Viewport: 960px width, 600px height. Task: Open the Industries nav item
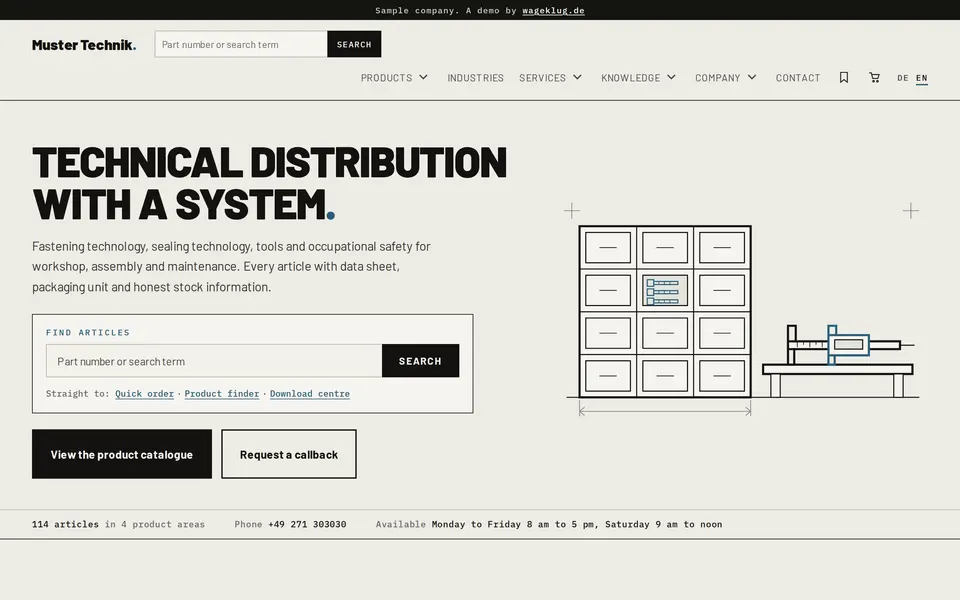475,78
